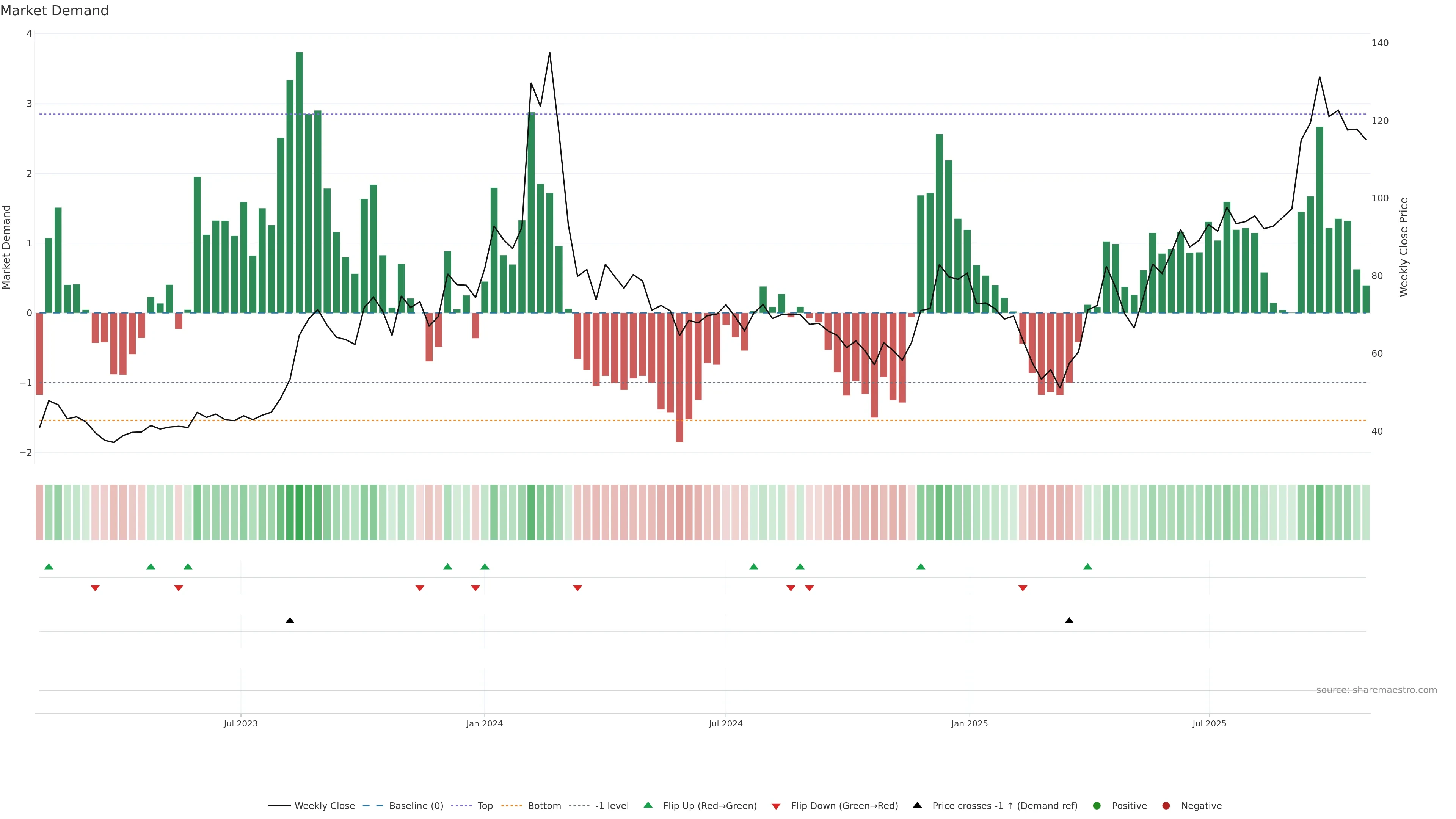Viewport: 1456px width, 819px height.
Task: Toggle the Bottom legend entry
Action: pyautogui.click(x=544, y=806)
